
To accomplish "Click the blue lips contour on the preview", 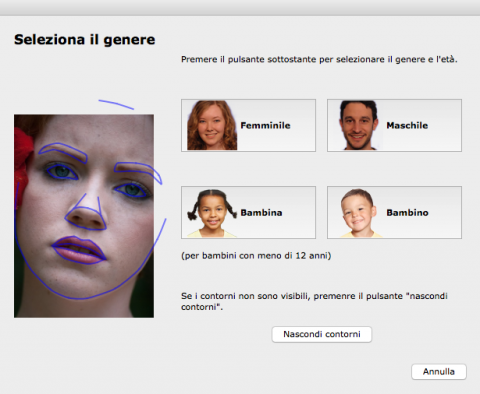I will [79, 250].
